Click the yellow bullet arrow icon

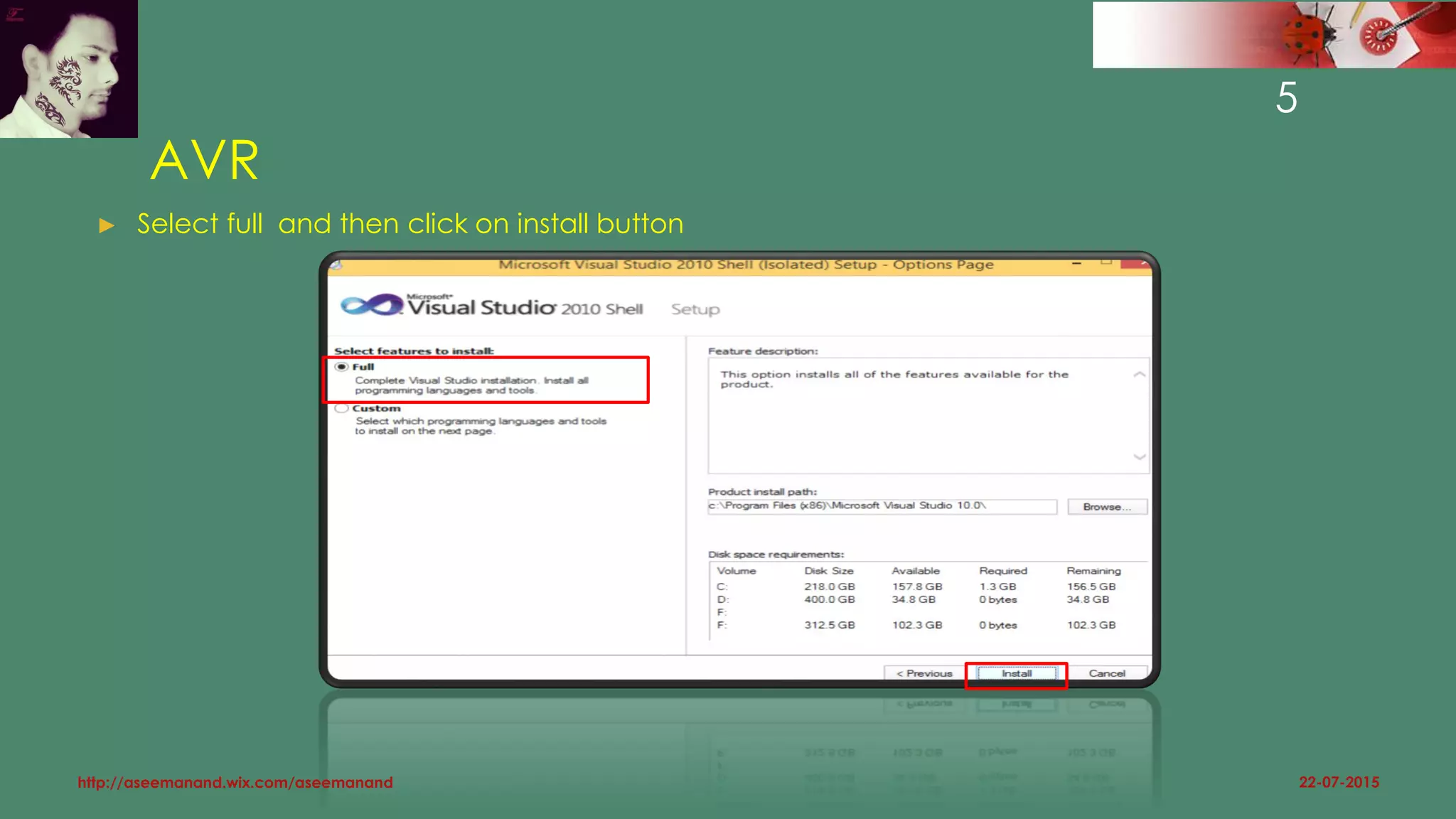pos(107,226)
